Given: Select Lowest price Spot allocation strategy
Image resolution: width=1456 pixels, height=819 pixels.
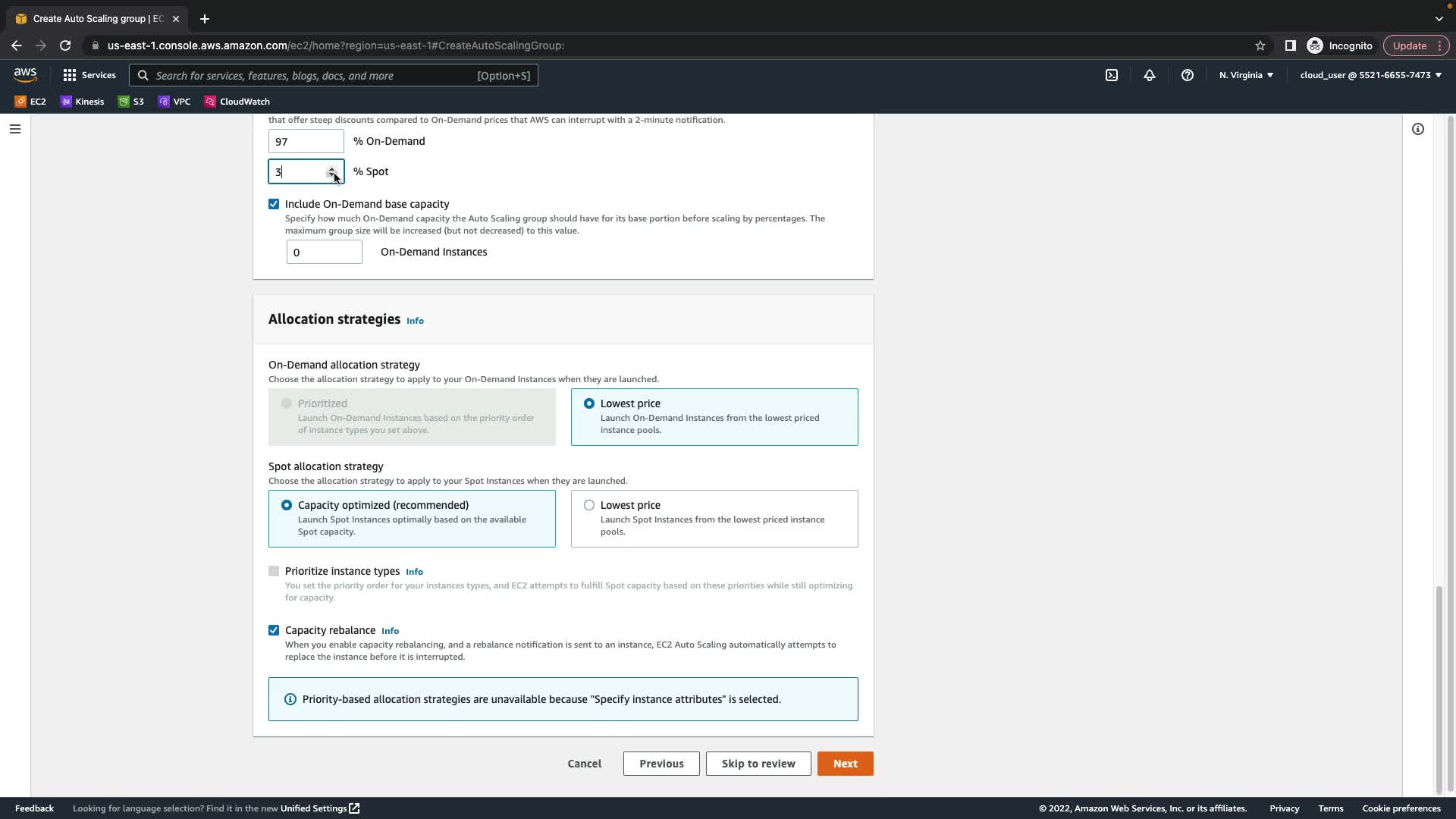Looking at the screenshot, I should point(589,505).
